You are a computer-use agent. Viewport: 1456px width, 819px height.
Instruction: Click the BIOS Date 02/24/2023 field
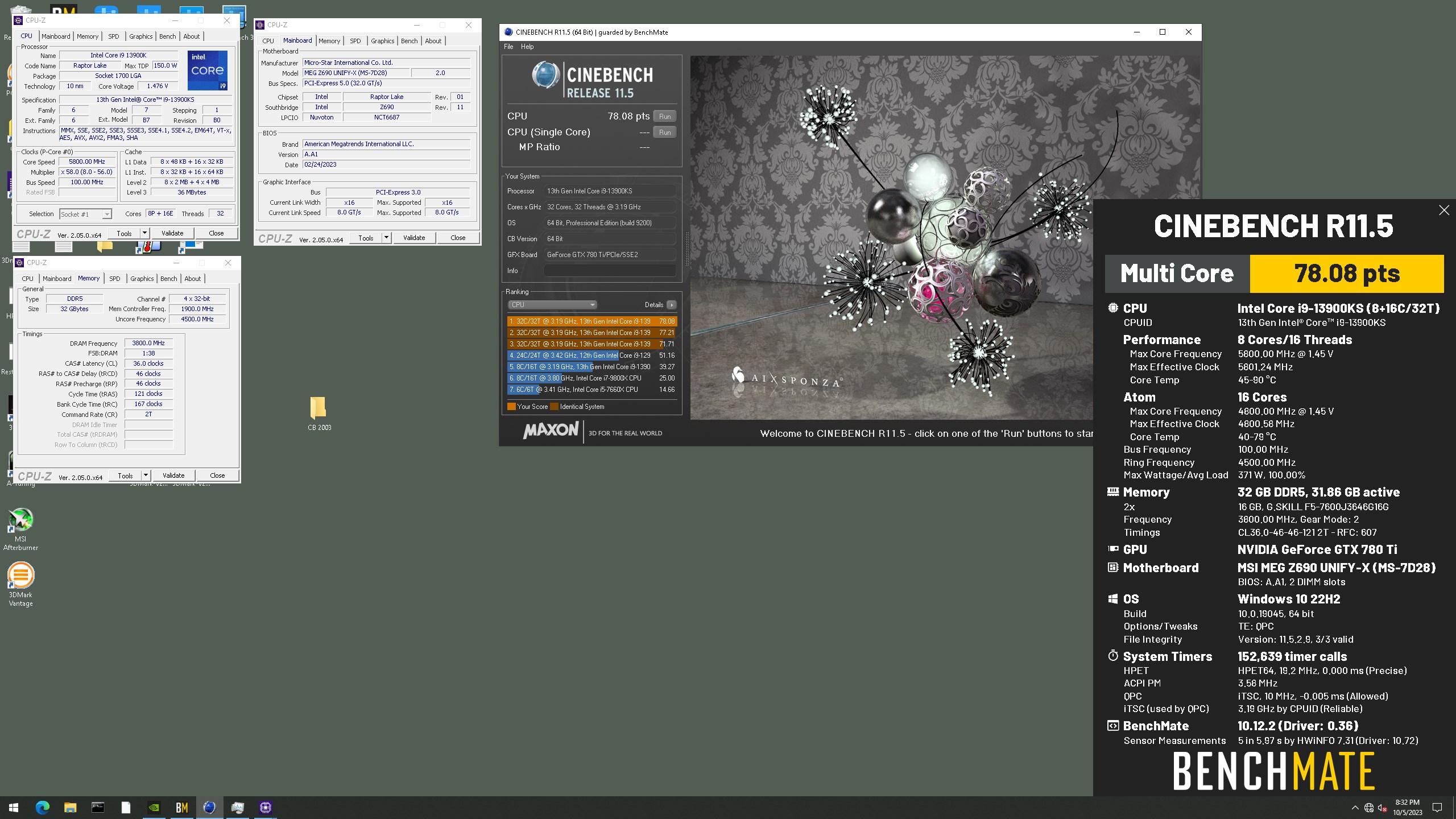[x=387, y=165]
